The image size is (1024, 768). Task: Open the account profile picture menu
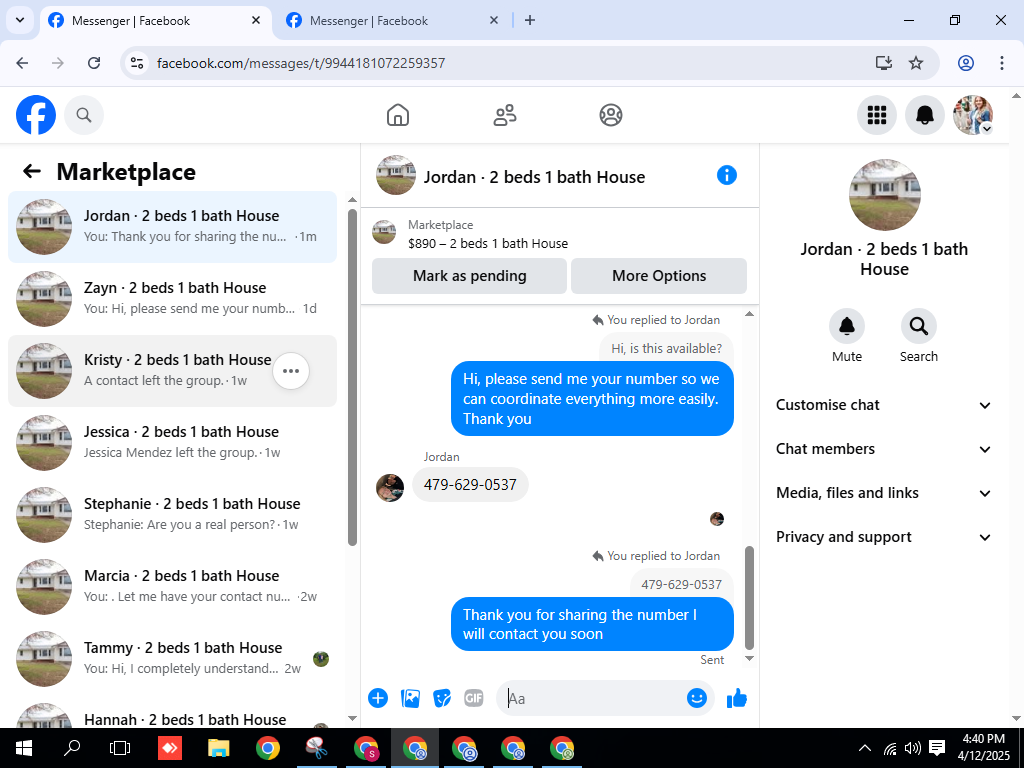pos(973,115)
